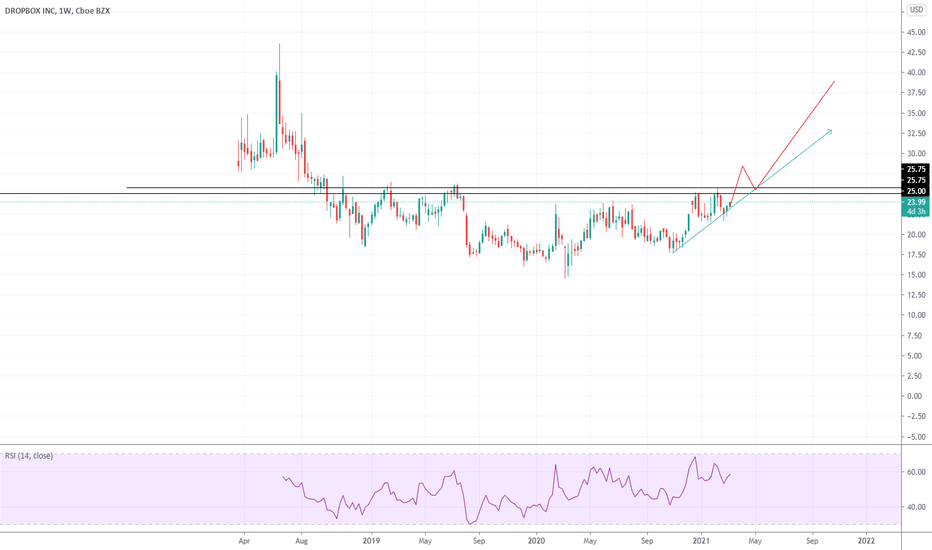Click the 40.00 price axis label

pos(916,73)
